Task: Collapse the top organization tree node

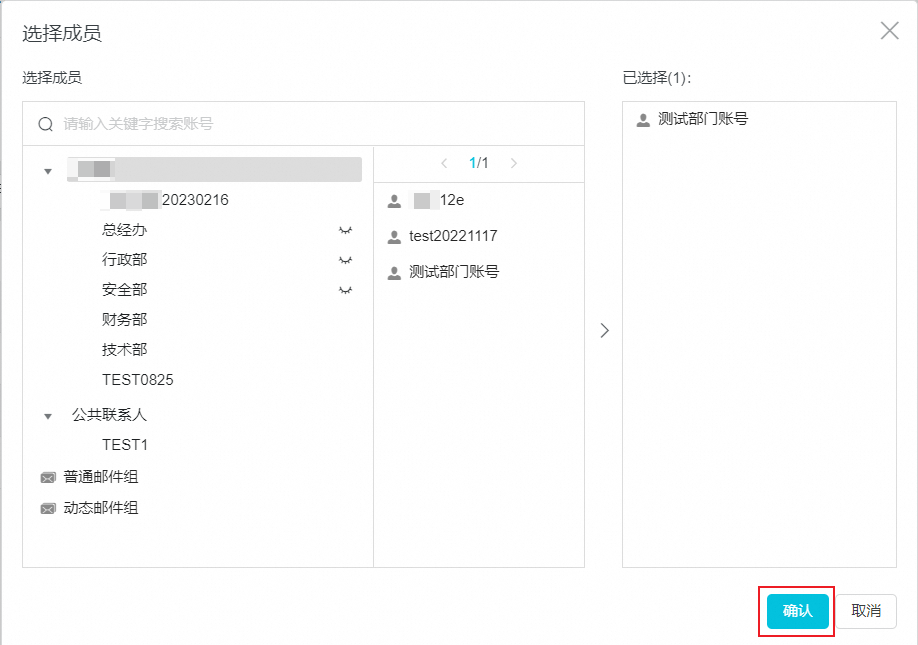Action: [x=48, y=171]
